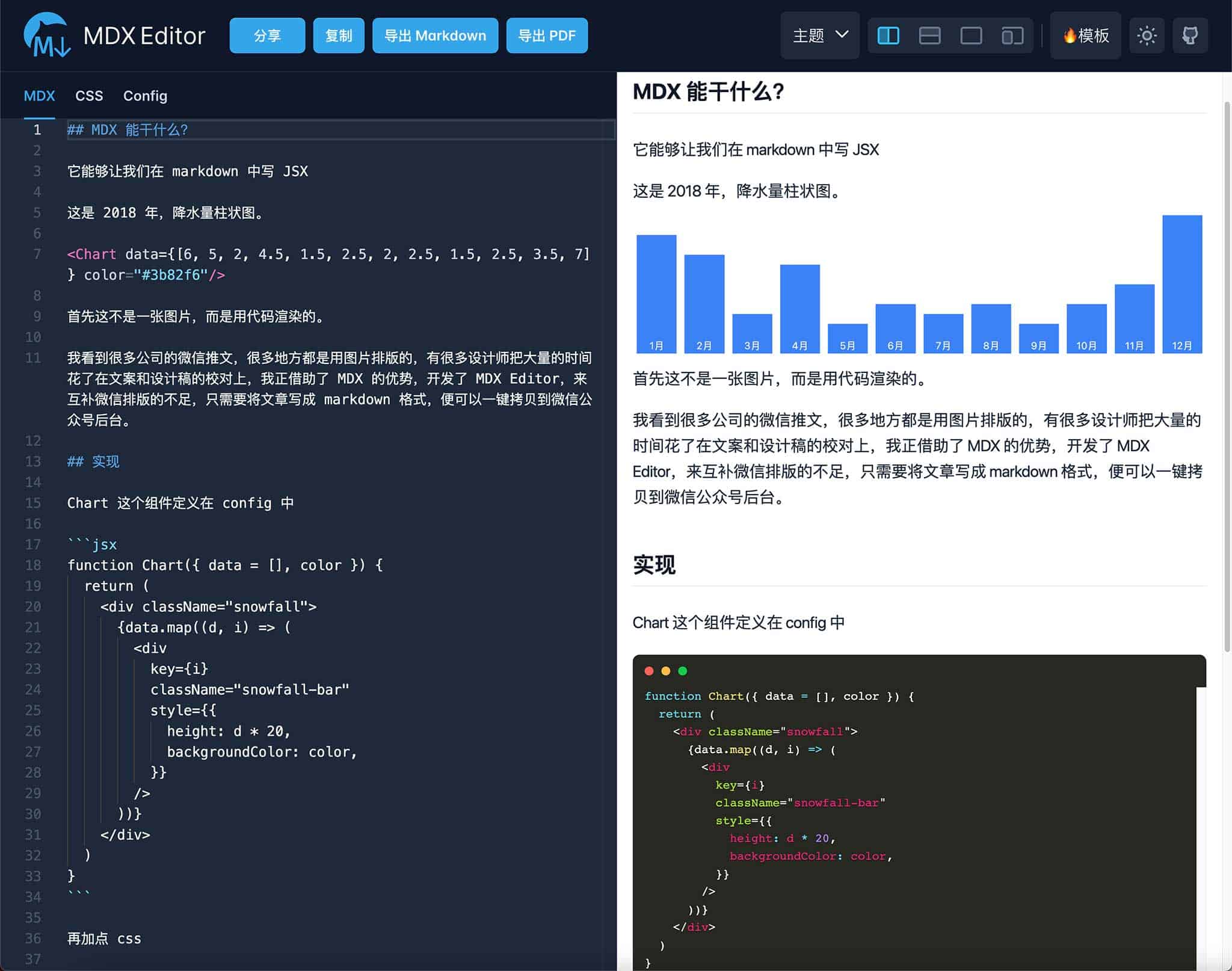This screenshot has height=971, width=1232.
Task: Click editor line 'backgroundColor: color,'
Action: click(x=262, y=751)
